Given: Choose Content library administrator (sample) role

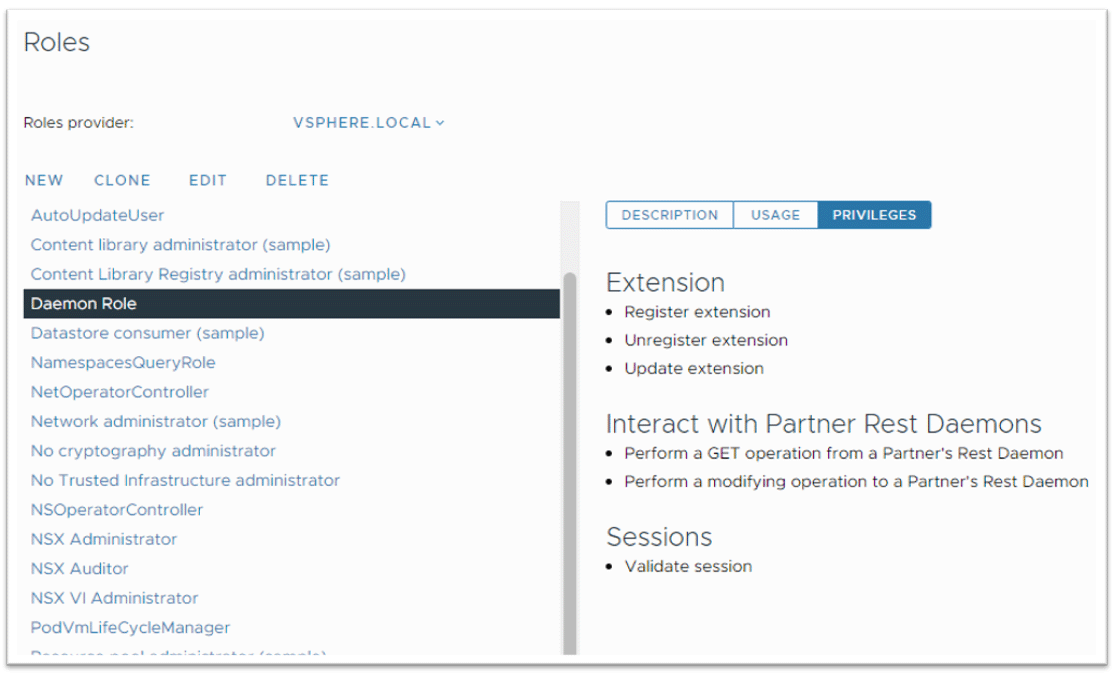Looking at the screenshot, I should click(180, 245).
